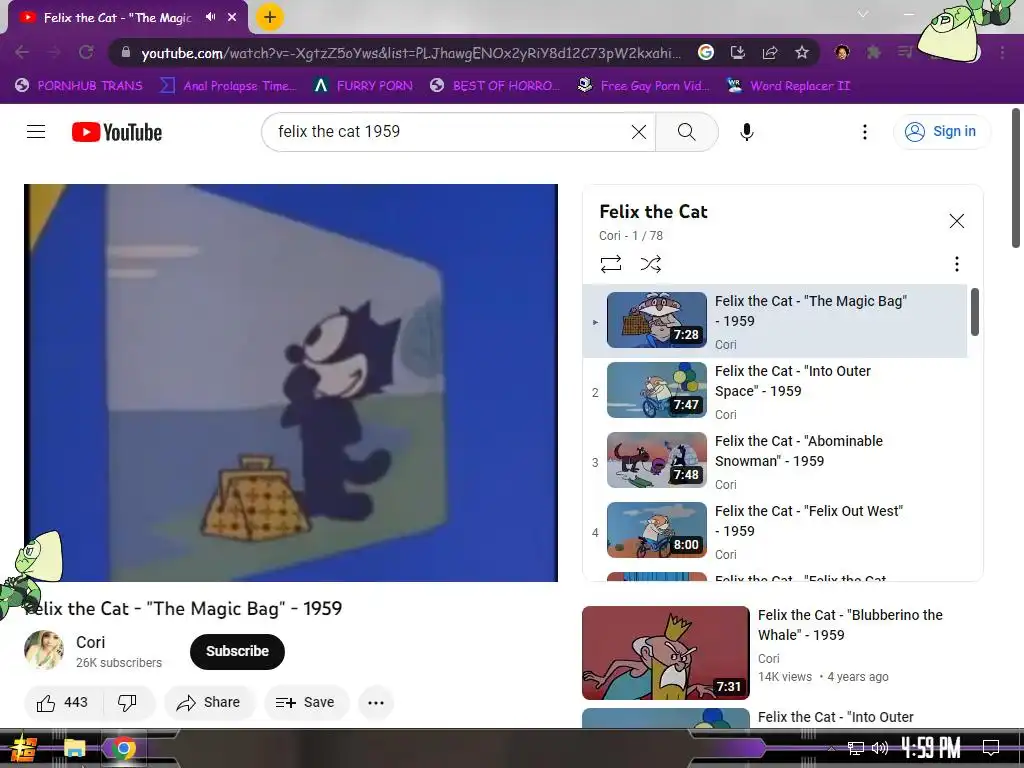
Task: Close the Felix the Cat playlist panel
Action: [957, 221]
